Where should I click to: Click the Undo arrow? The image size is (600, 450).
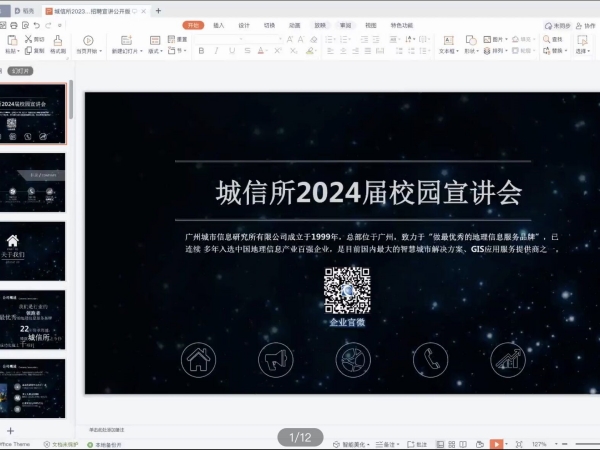click(x=37, y=25)
